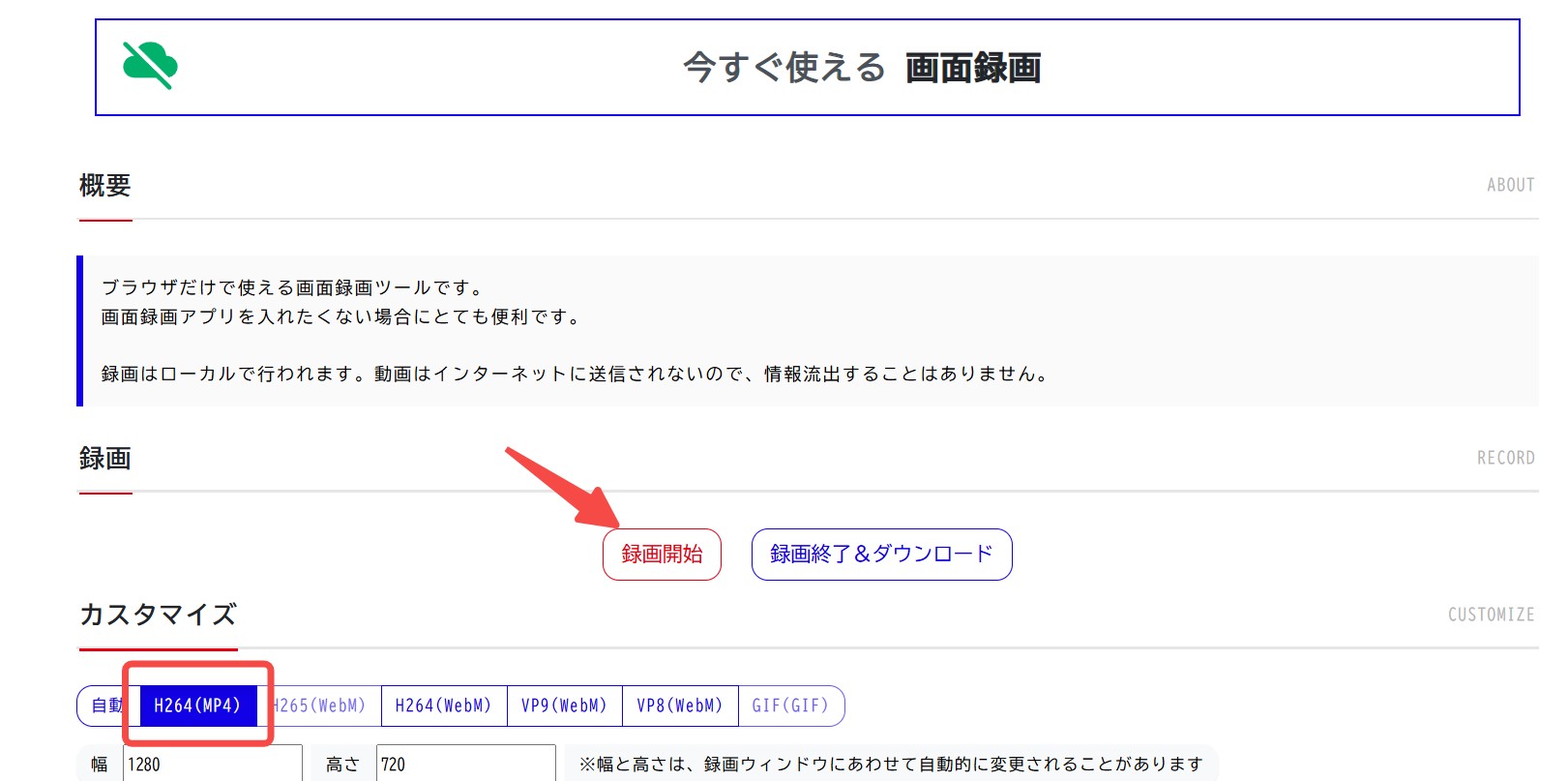Click the 録画 section heading
The width and height of the screenshot is (1568, 781).
pos(104,458)
